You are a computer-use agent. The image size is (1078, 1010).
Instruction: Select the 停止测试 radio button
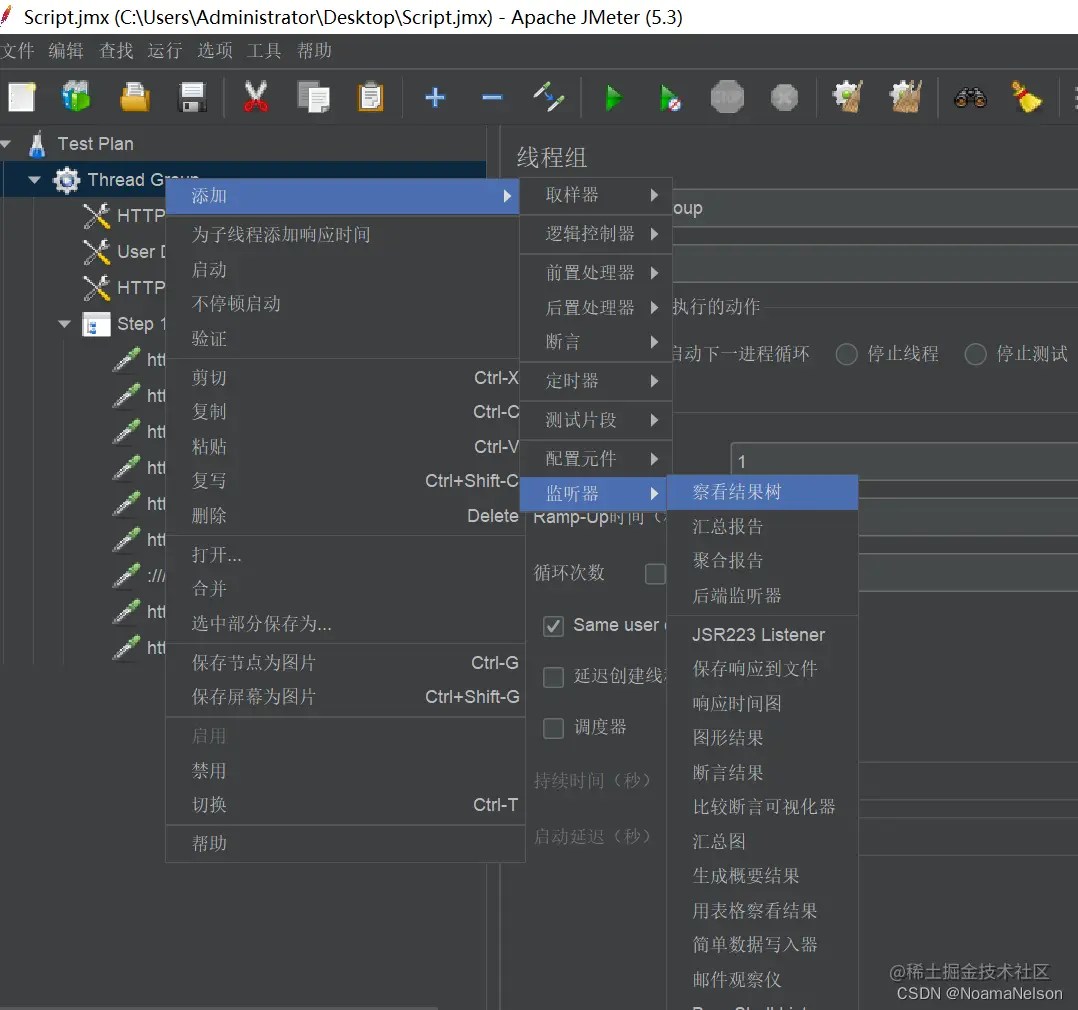pyautogui.click(x=975, y=354)
